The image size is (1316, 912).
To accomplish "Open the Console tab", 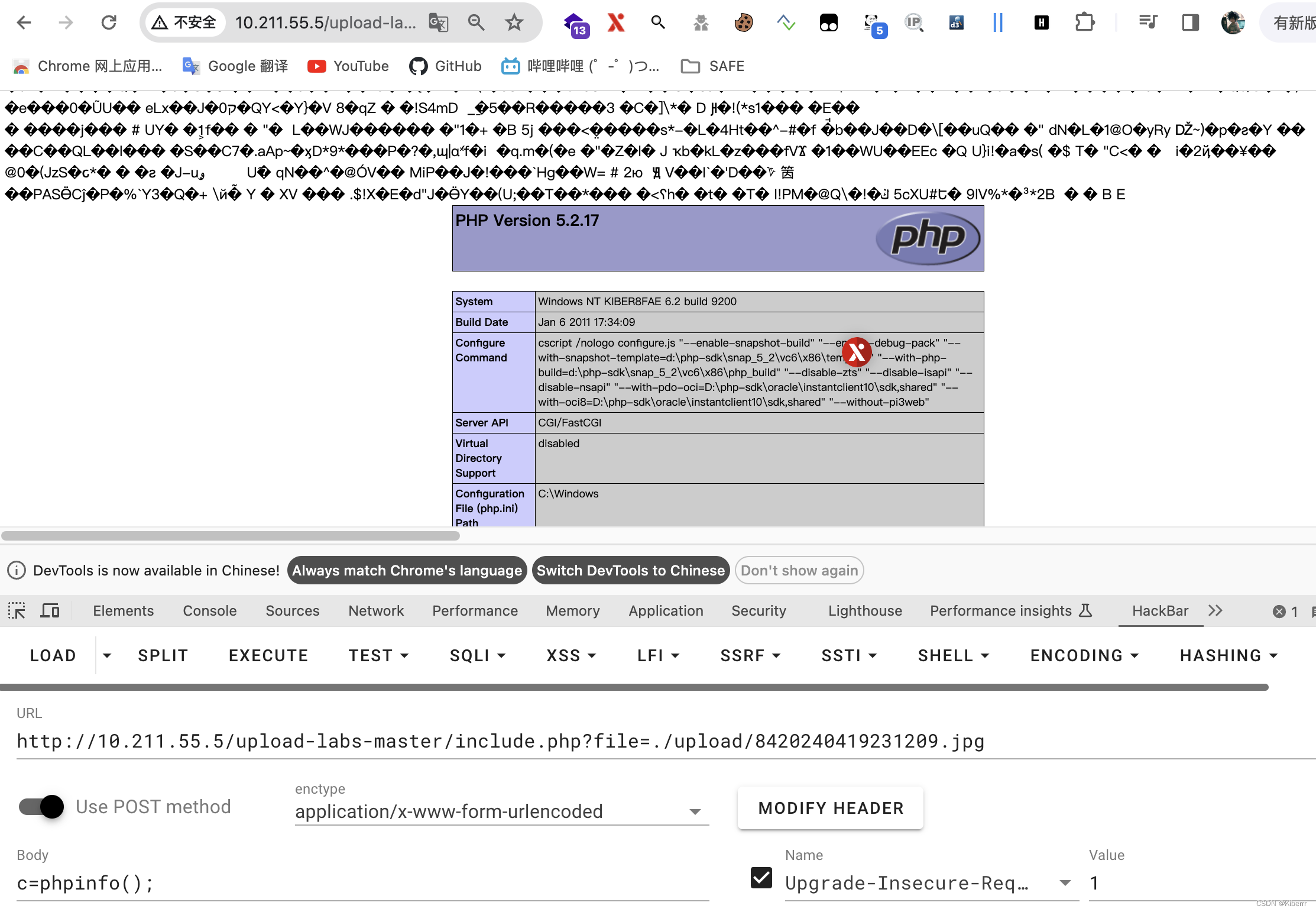I will click(x=209, y=610).
